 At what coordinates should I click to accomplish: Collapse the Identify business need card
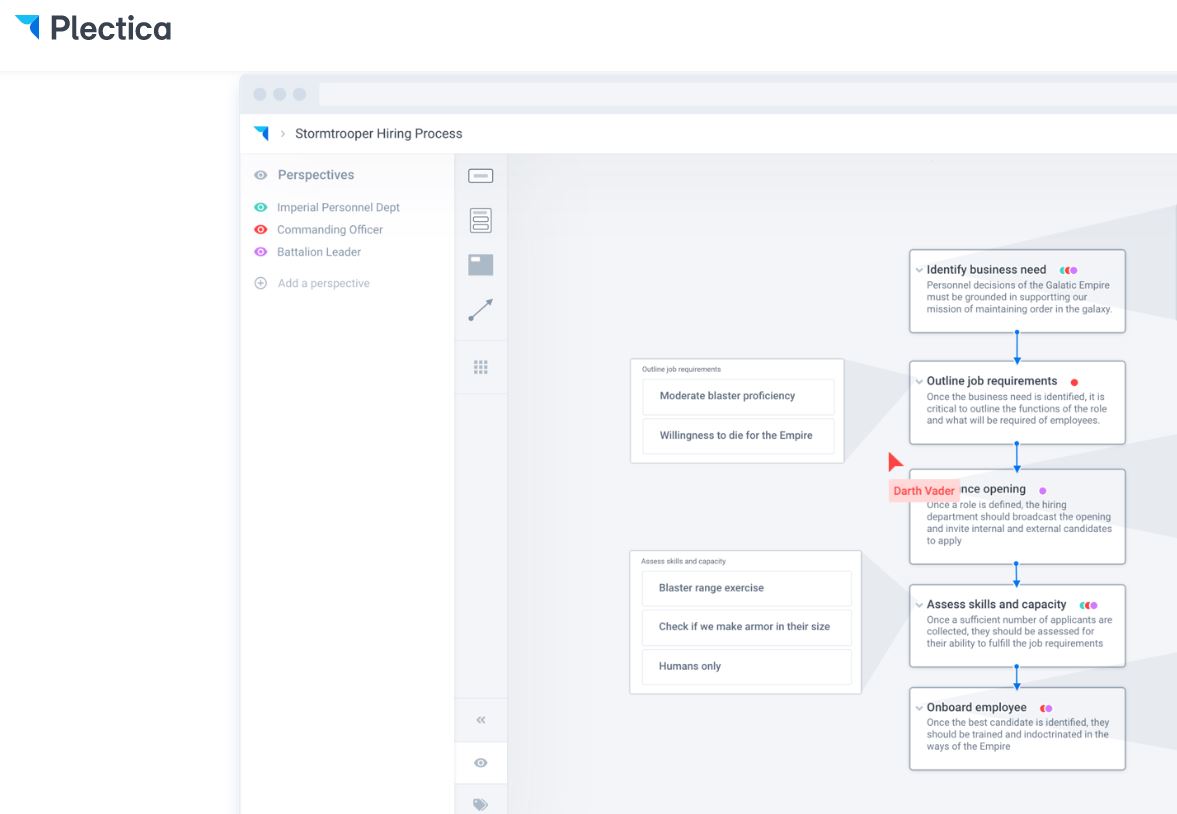[x=919, y=270]
